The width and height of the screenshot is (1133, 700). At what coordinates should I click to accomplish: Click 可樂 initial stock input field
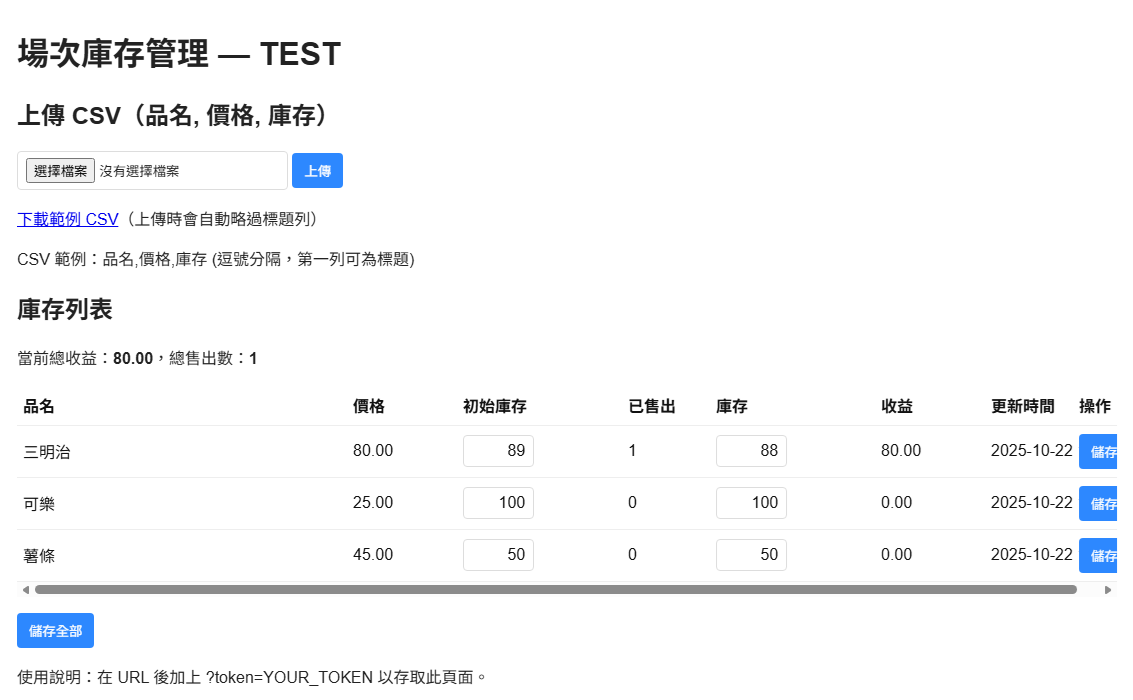point(498,503)
